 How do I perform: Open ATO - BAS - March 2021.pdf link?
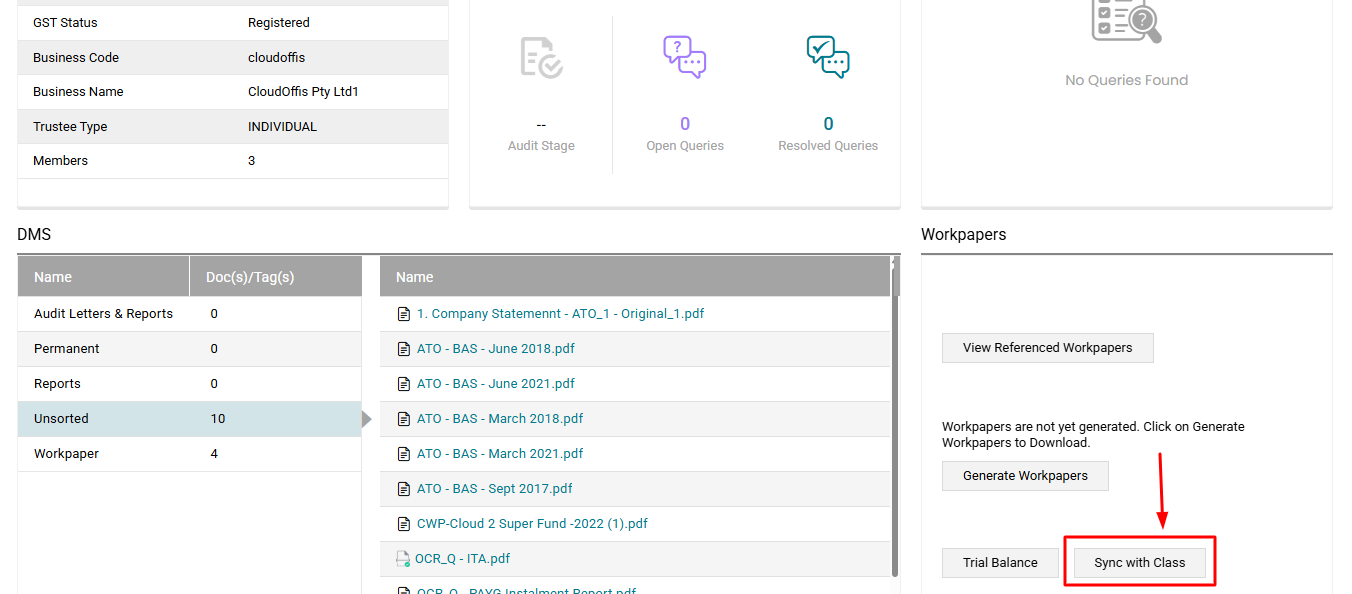click(x=499, y=454)
